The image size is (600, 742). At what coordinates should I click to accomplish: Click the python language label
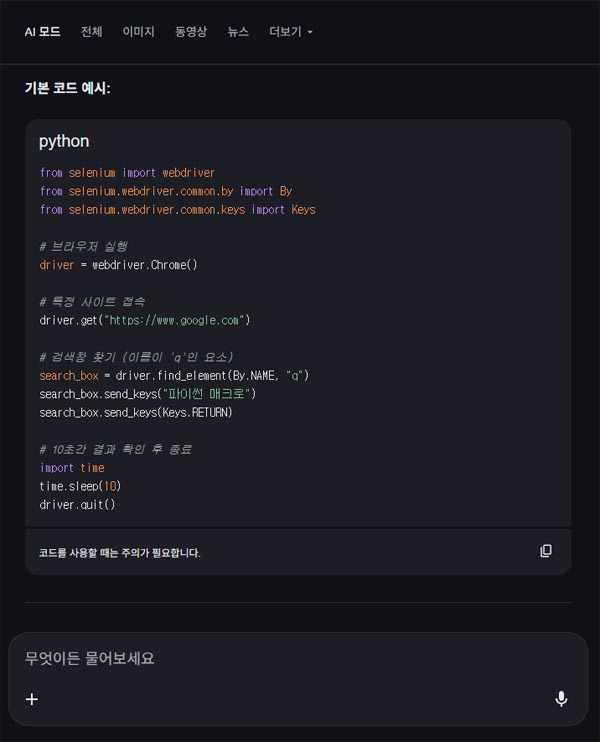click(x=64, y=141)
